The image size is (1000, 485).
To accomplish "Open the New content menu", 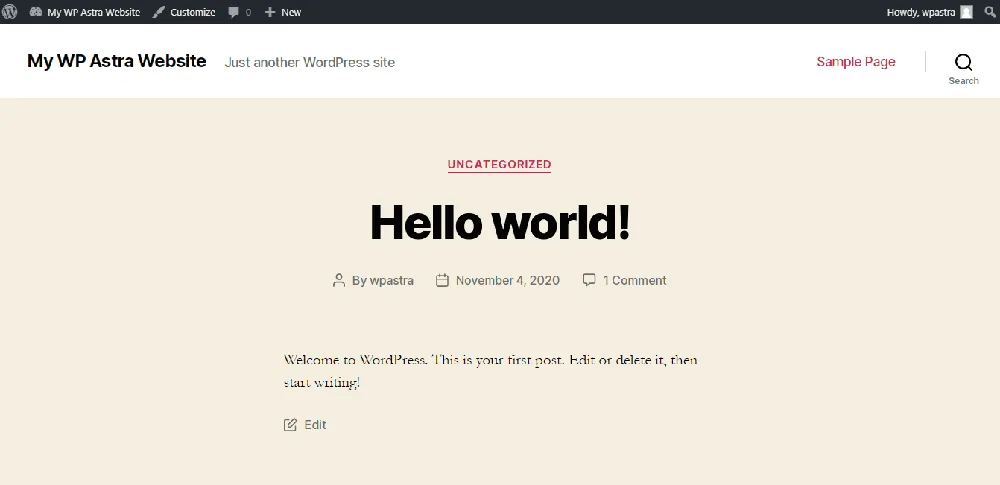I will (283, 12).
